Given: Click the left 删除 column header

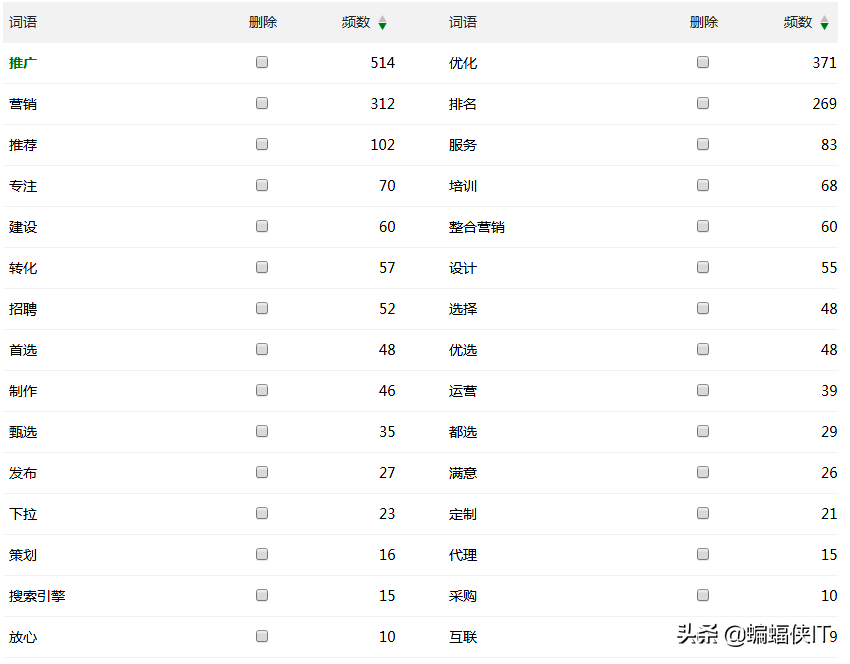Looking at the screenshot, I should pyautogui.click(x=262, y=22).
